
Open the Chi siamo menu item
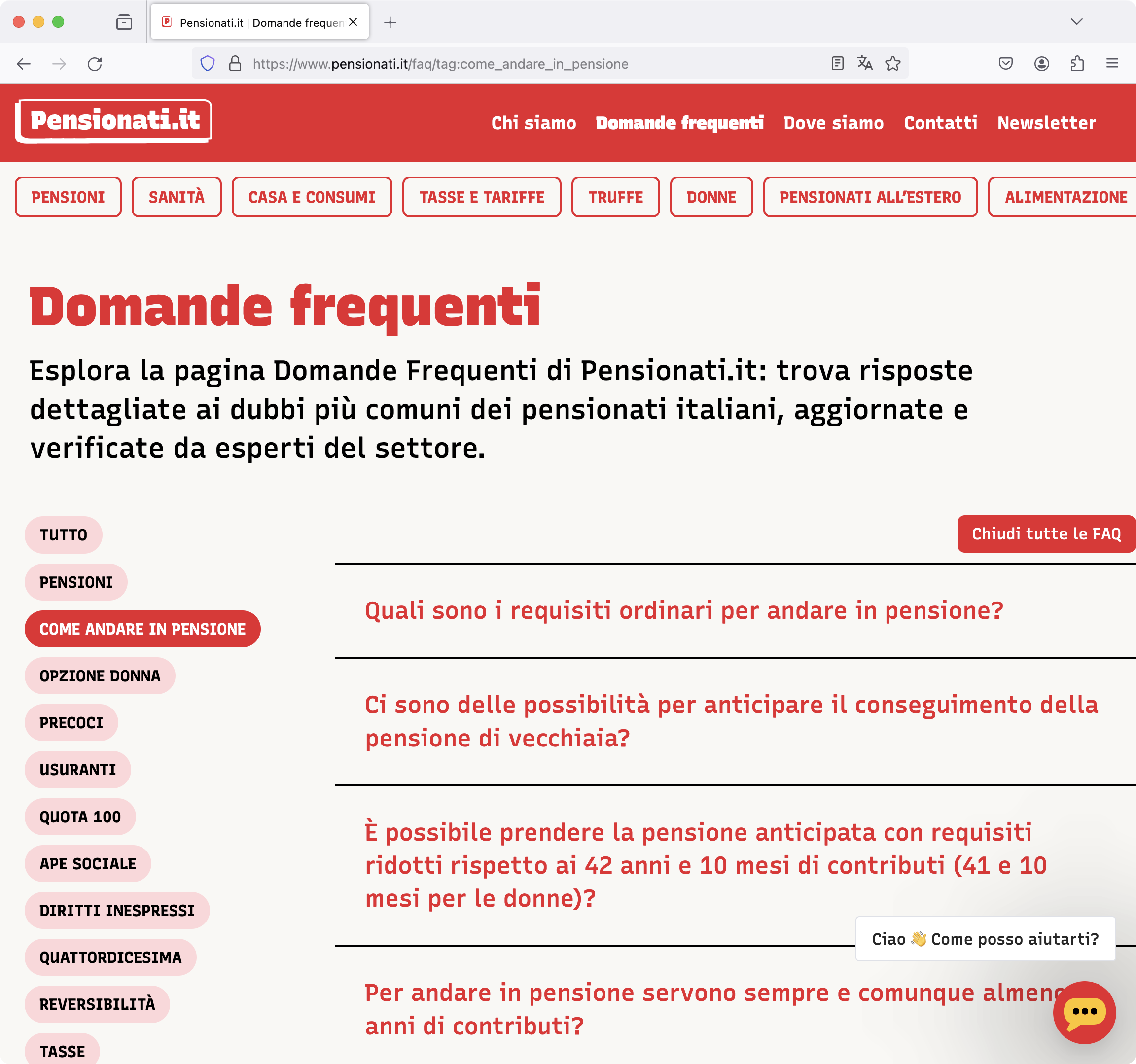[x=533, y=123]
